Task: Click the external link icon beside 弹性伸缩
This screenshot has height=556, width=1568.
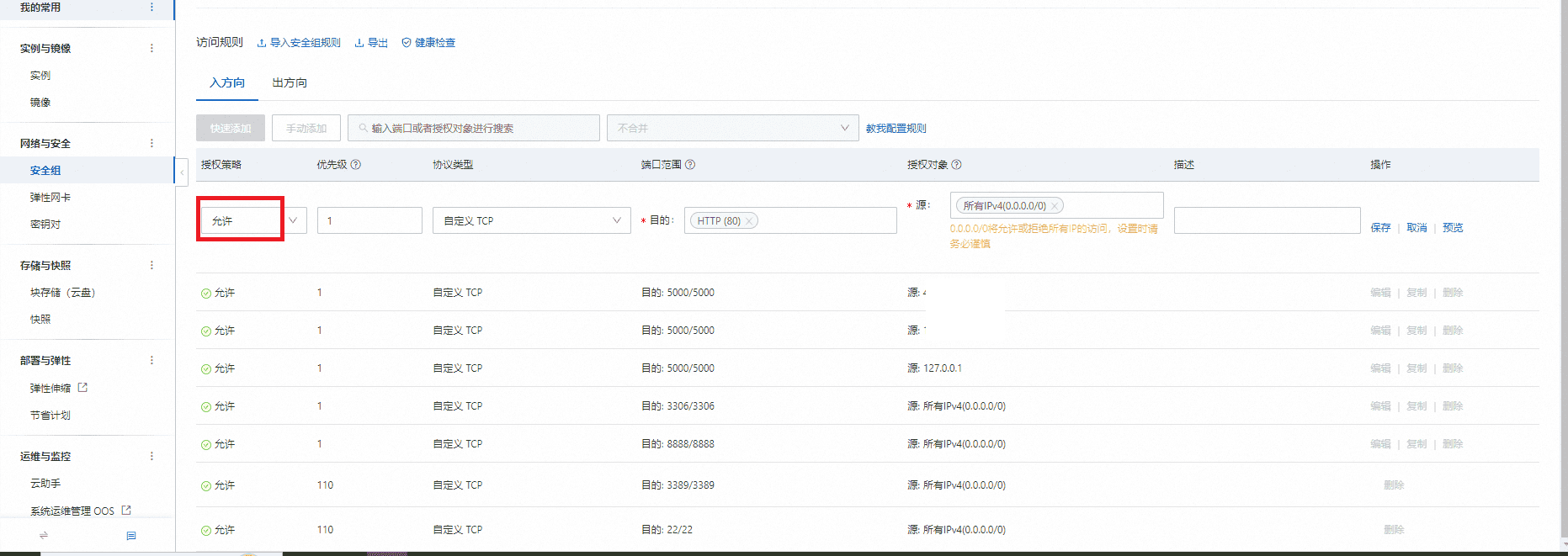Action: (x=82, y=388)
